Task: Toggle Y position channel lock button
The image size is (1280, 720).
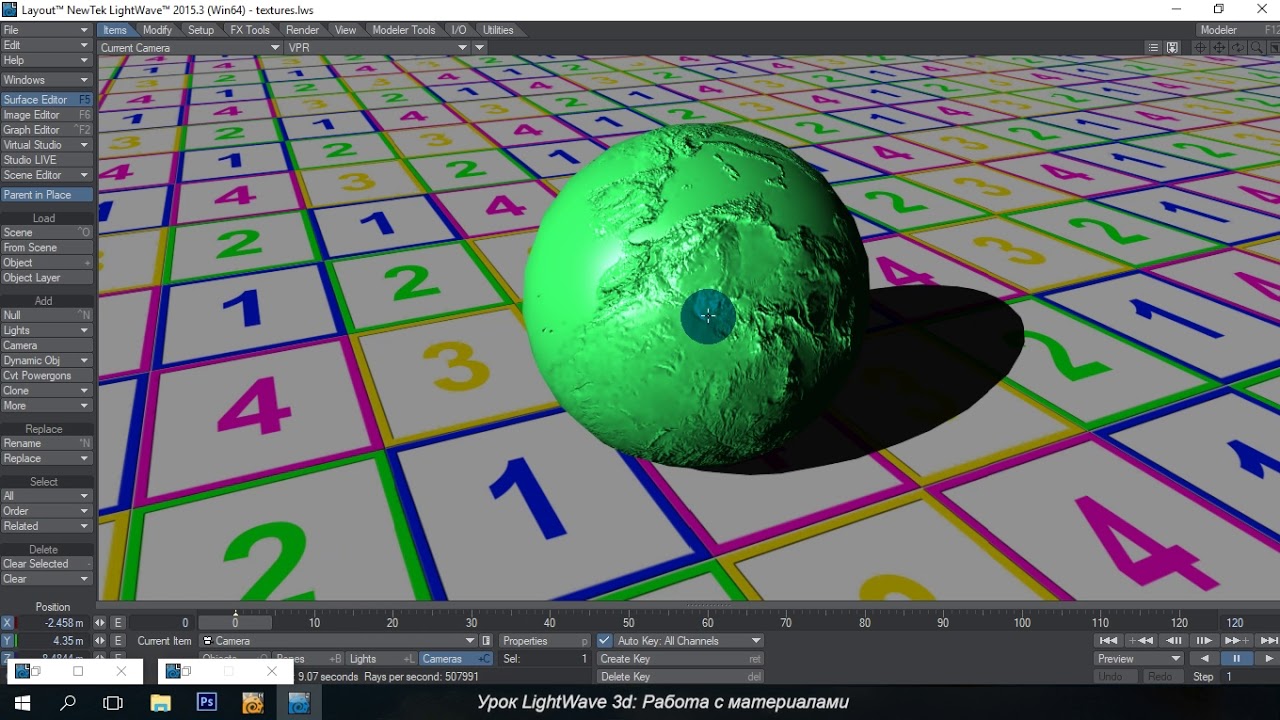Action: [7, 641]
